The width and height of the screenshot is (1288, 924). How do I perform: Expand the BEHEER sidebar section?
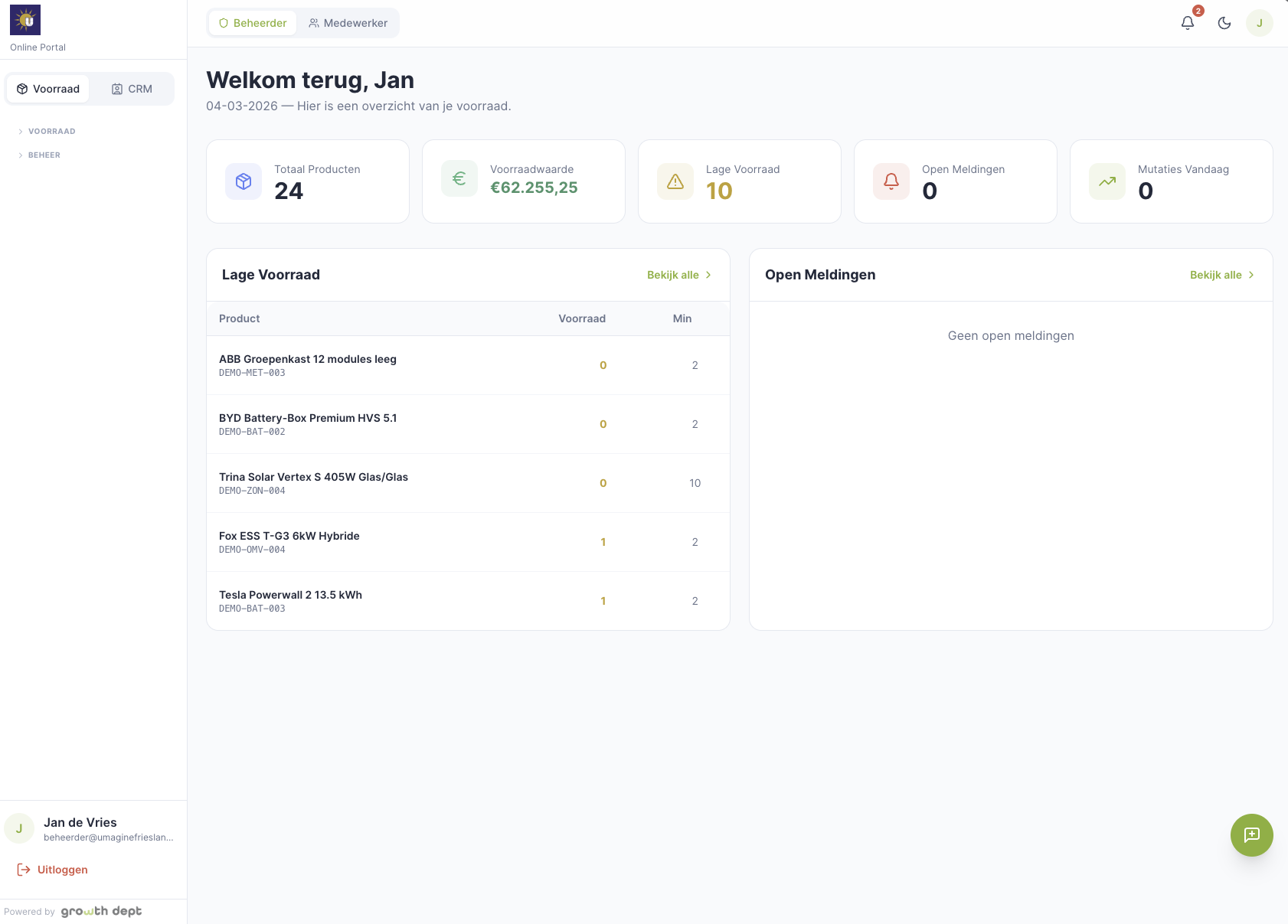point(44,155)
